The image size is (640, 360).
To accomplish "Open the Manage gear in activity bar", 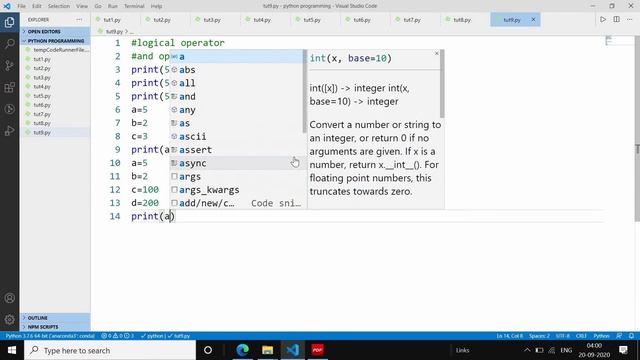I will pyautogui.click(x=9, y=320).
